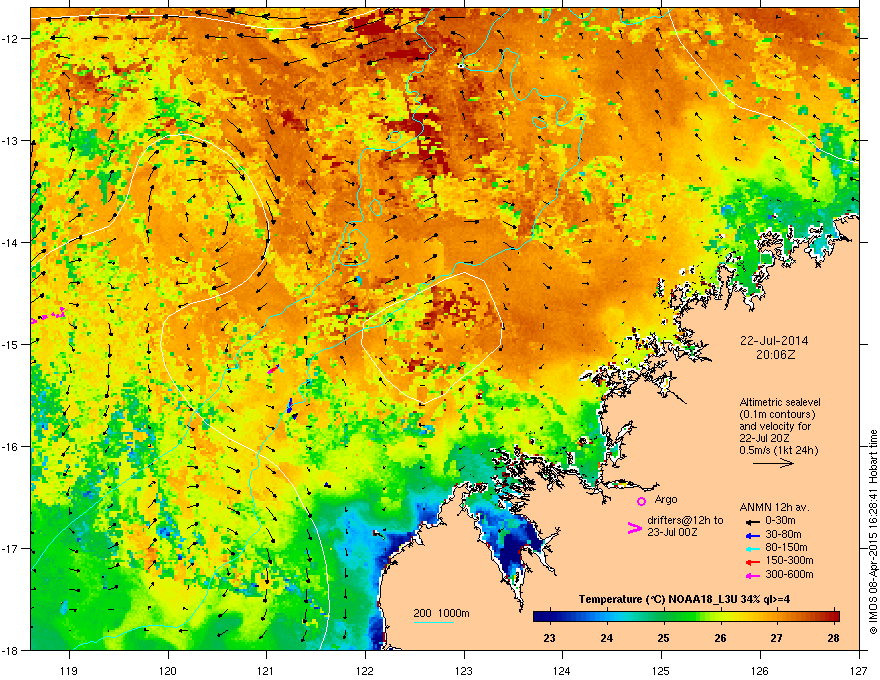The width and height of the screenshot is (880, 680).
Task: Click the colorbar tick label '26'
Action: click(720, 637)
